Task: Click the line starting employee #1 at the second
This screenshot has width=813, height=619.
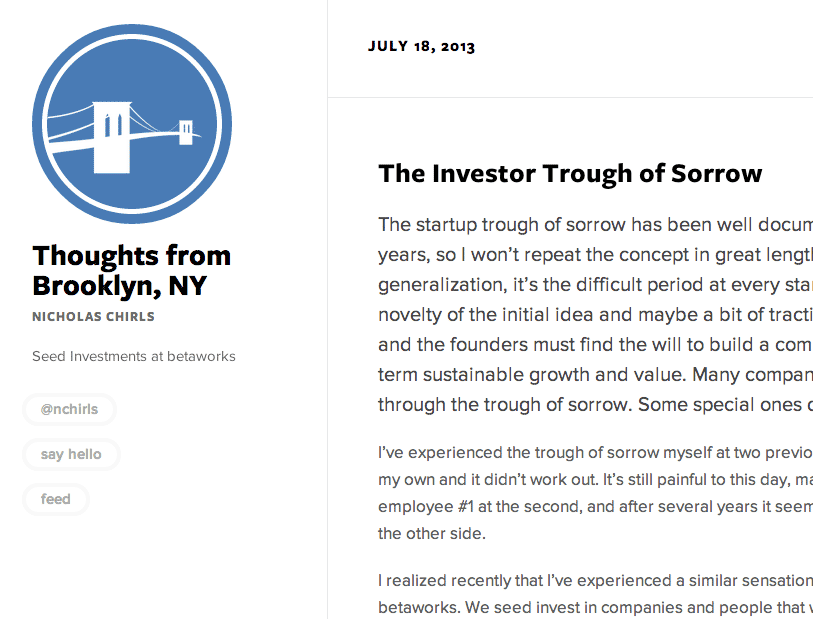Action: tap(595, 507)
